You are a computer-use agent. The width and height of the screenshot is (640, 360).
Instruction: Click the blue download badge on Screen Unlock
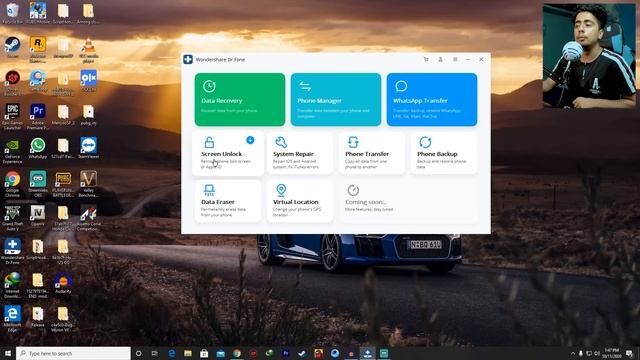pyautogui.click(x=250, y=140)
